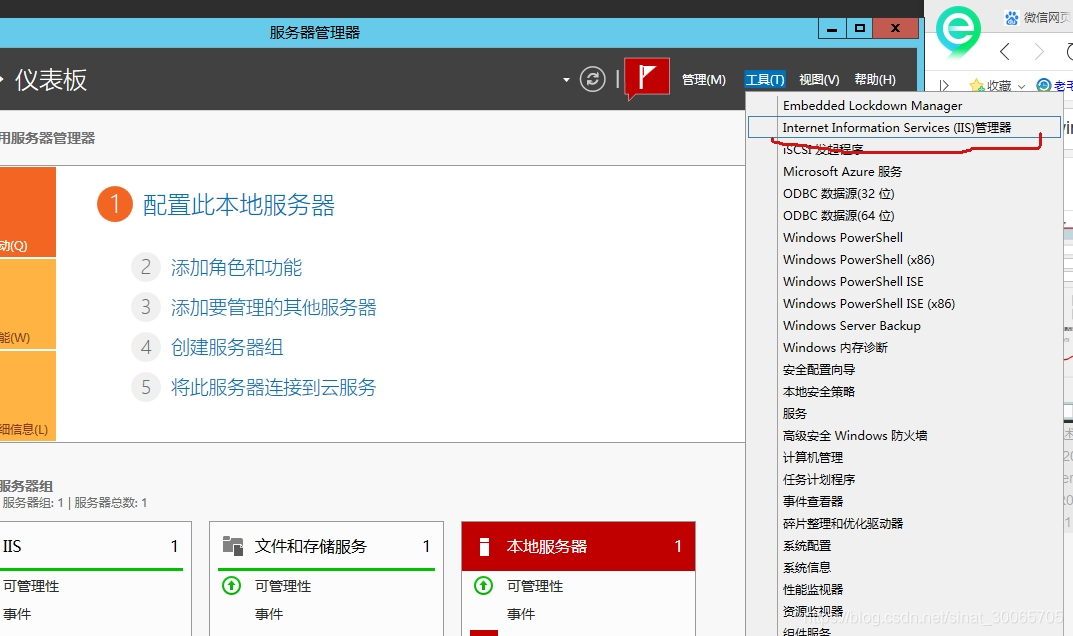Click the 仪表板 breadcrumb title

[x=51, y=80]
